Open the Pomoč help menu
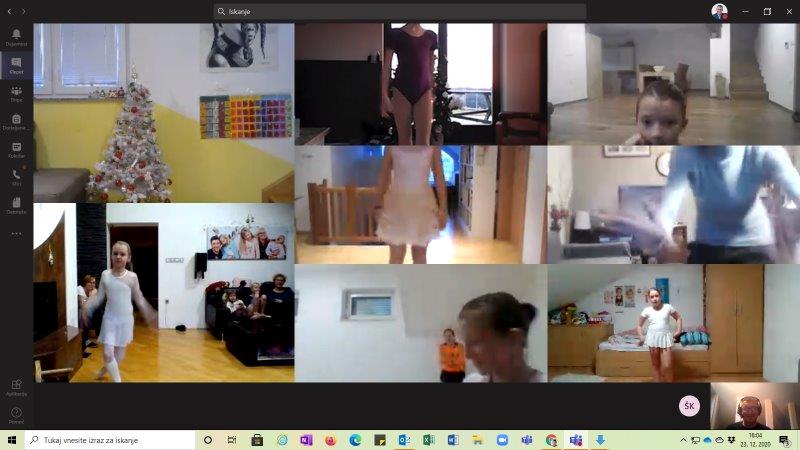Viewport: 800px width, 450px height. [16, 414]
